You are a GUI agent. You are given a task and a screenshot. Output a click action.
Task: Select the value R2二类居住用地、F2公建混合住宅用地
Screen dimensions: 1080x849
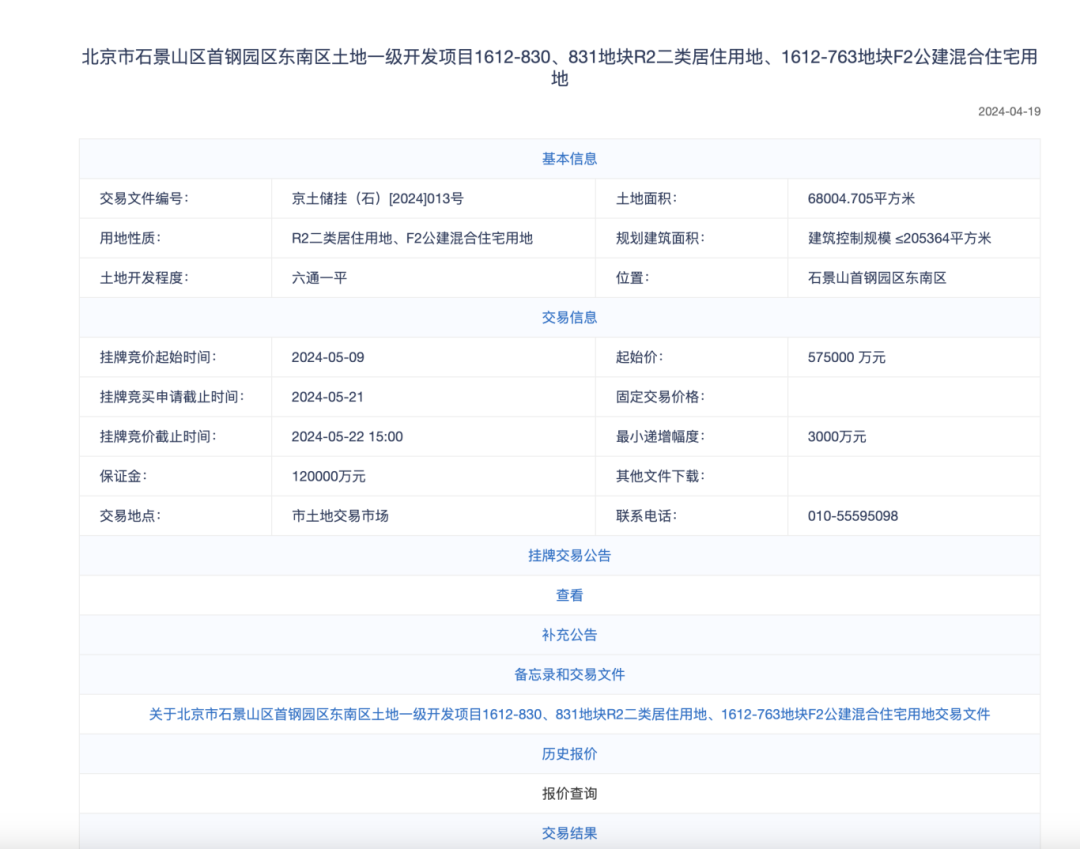click(x=412, y=238)
